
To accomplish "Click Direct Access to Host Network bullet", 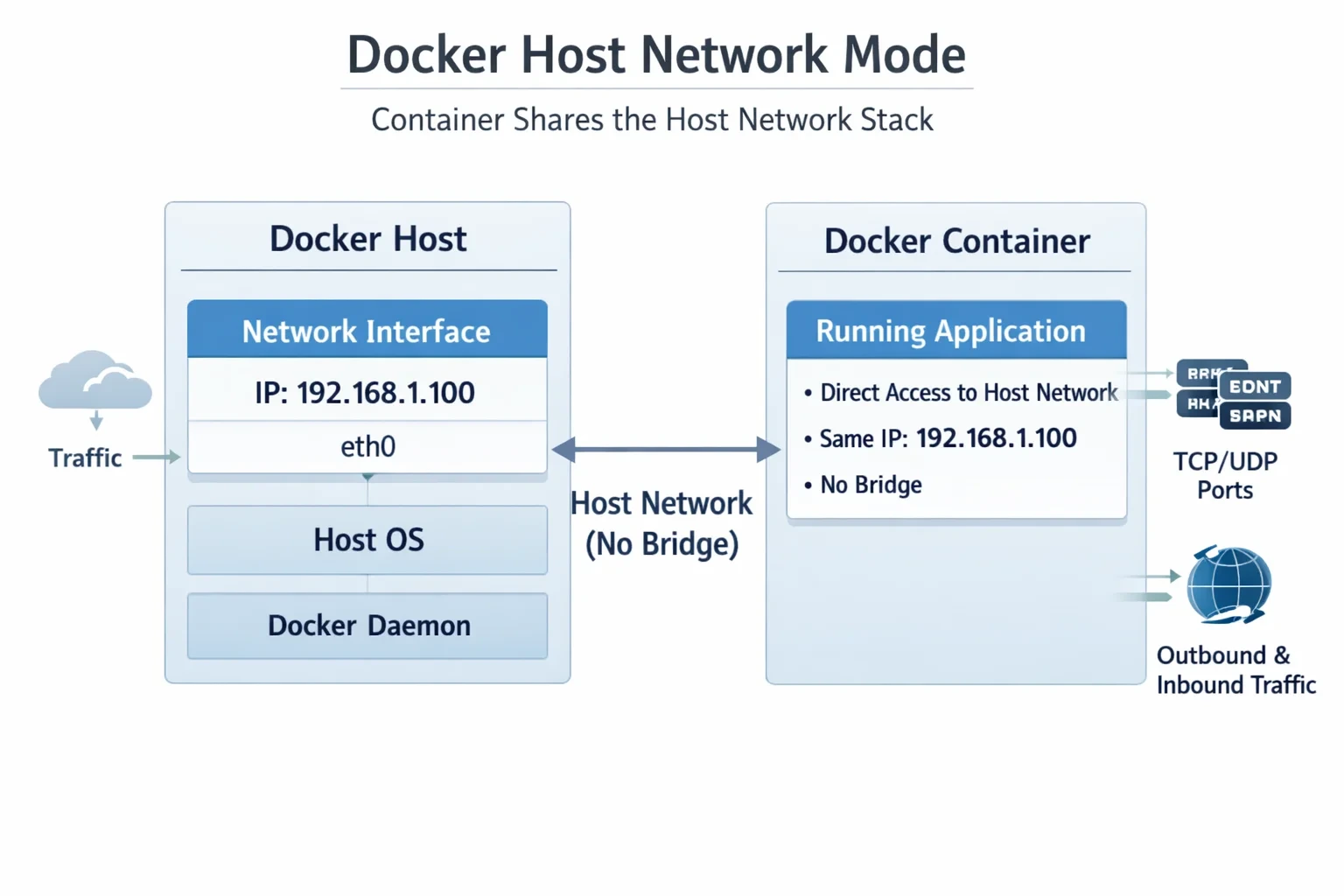I will (x=961, y=393).
